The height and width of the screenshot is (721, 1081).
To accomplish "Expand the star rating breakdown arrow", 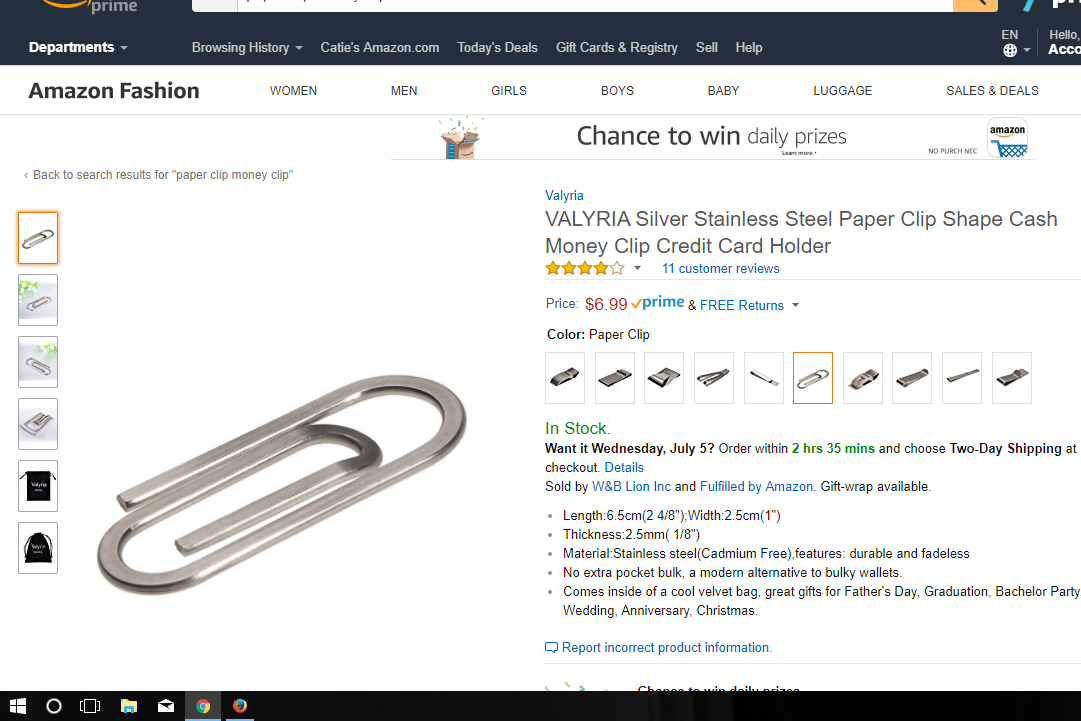I will [638, 268].
